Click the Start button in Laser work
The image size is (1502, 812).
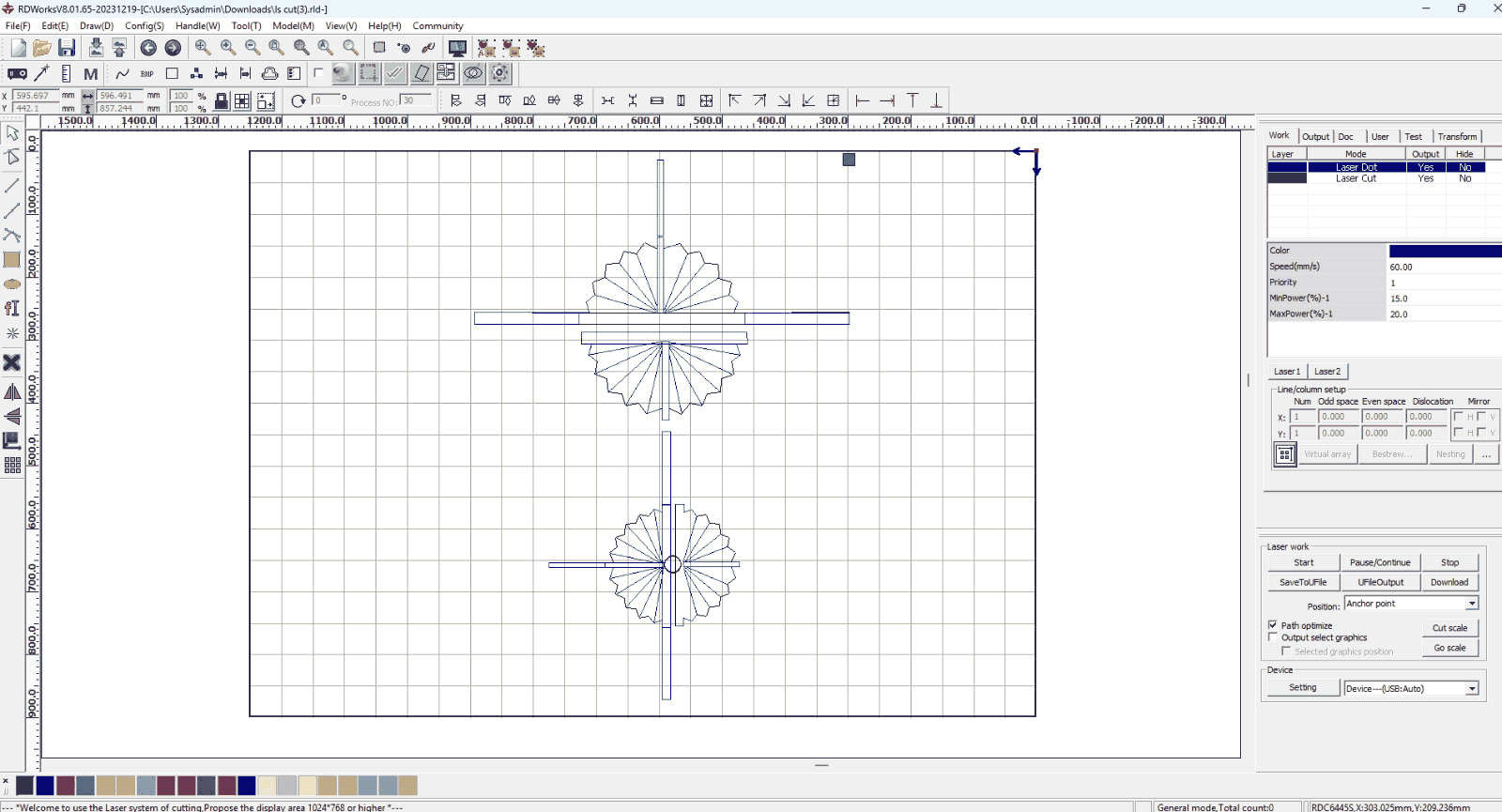[x=1303, y=562]
